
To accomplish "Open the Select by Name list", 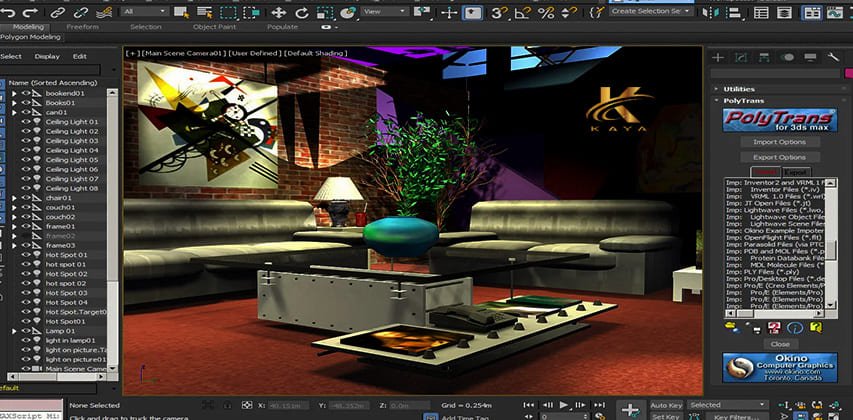I will click(x=205, y=12).
